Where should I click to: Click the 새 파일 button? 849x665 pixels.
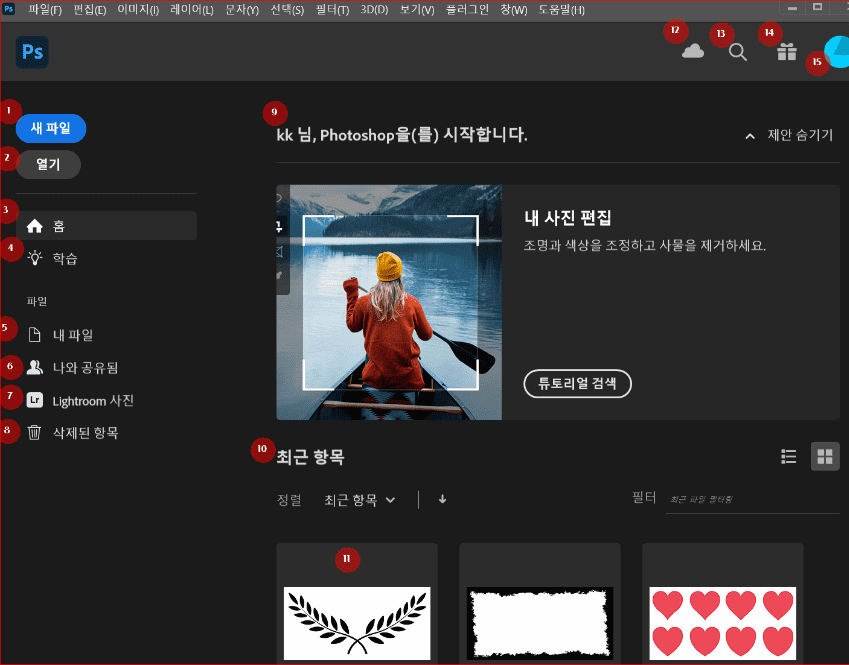point(50,128)
